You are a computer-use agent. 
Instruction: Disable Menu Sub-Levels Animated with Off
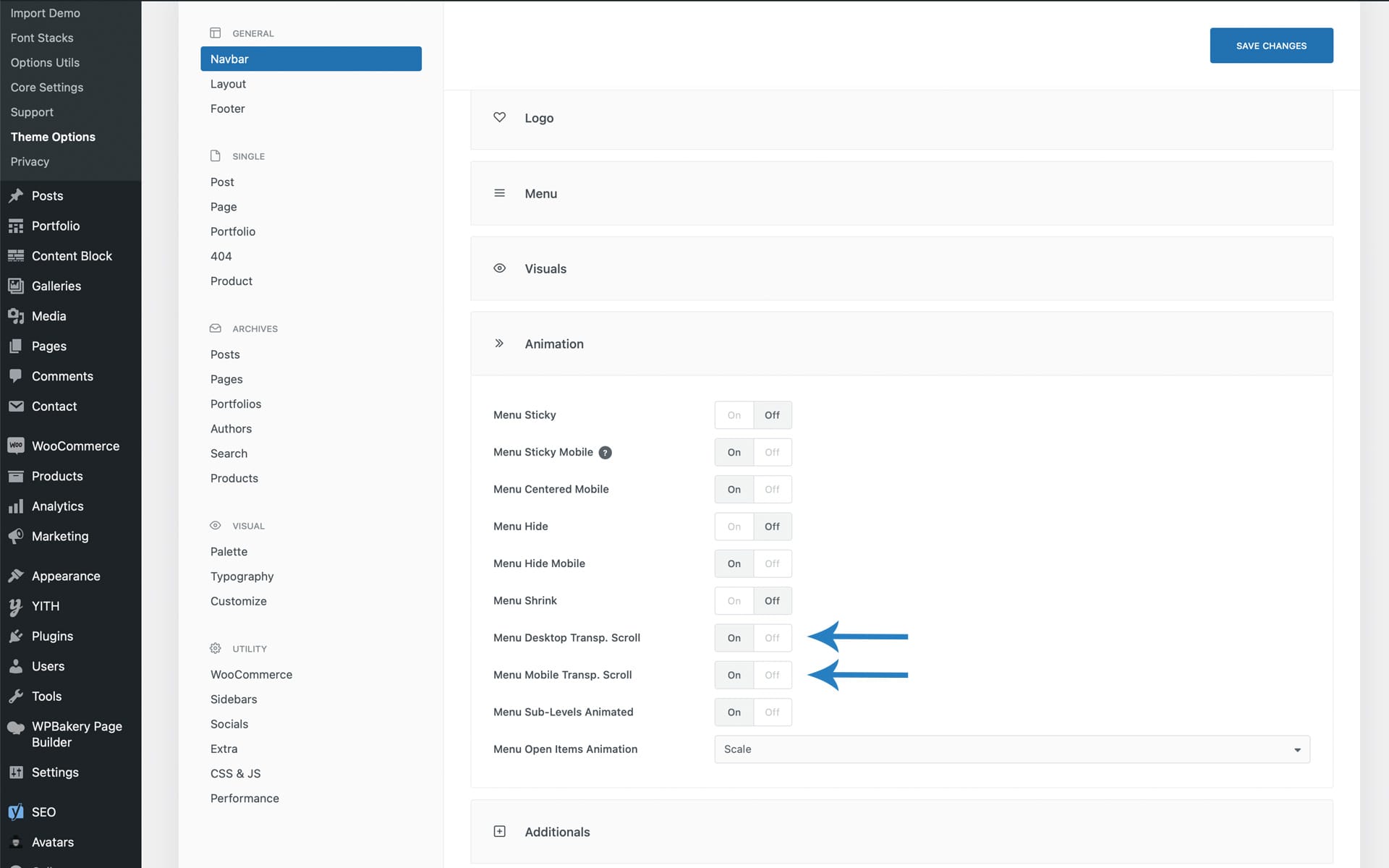(772, 712)
